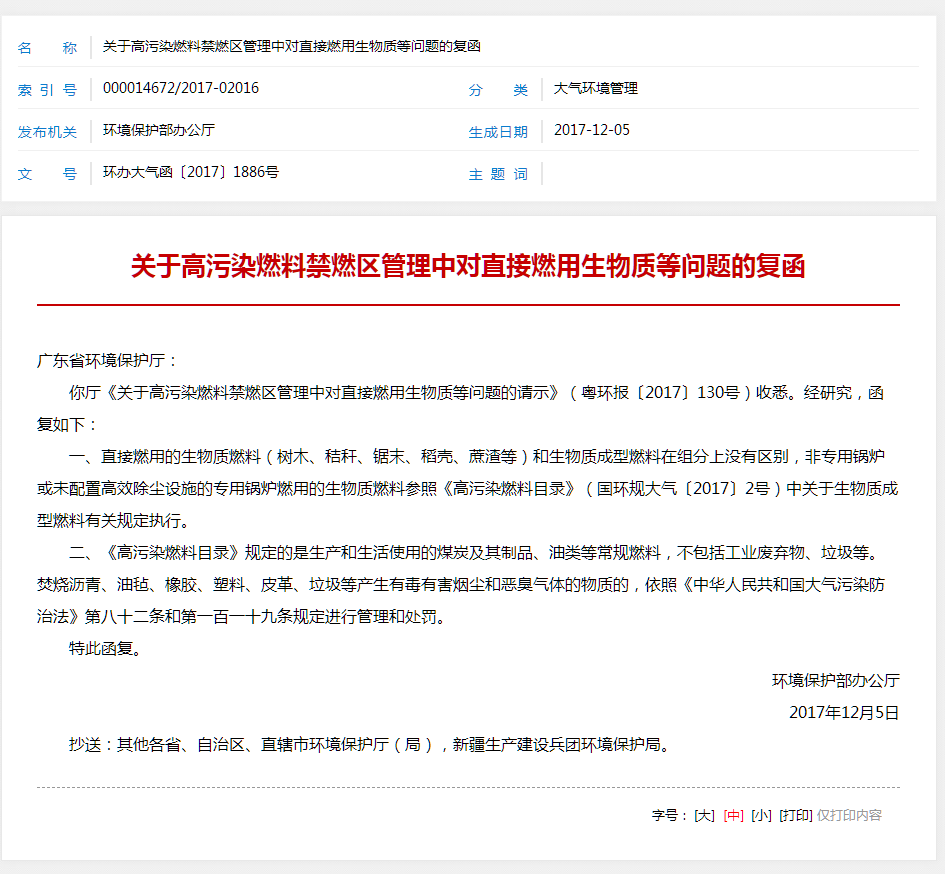Click the document title heading 关于高污染燃料禁燃区管理的复函
Image resolution: width=945 pixels, height=874 pixels.
pos(472,268)
